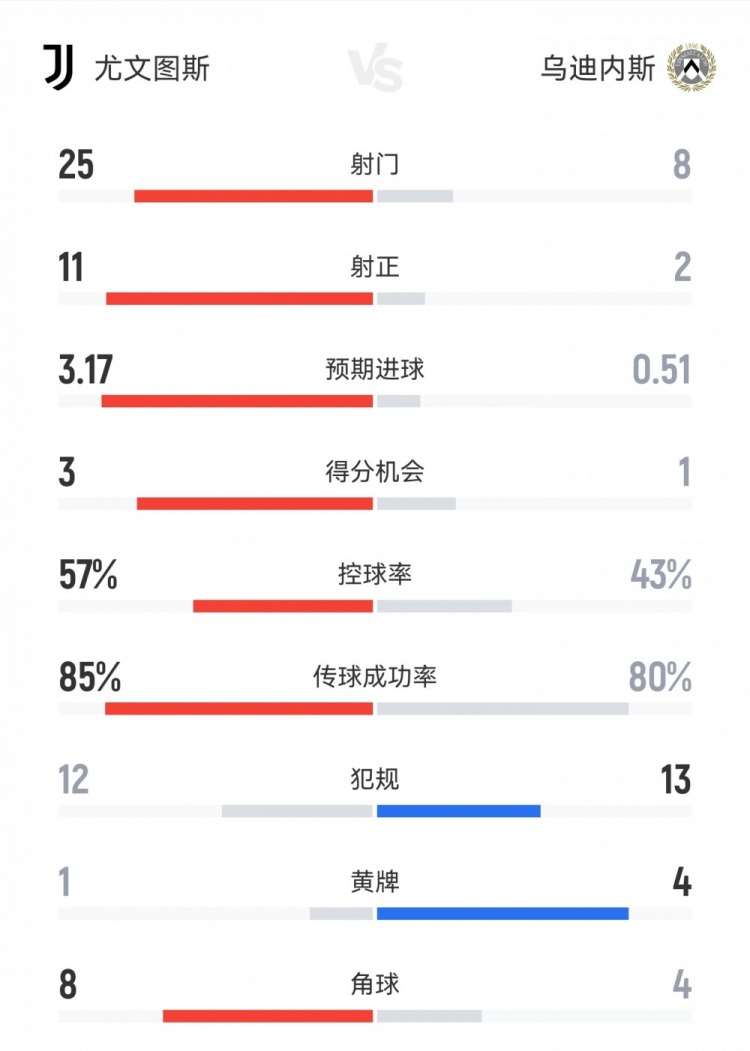
Task: Click the red Juventus 角球 bar
Action: point(268,1016)
